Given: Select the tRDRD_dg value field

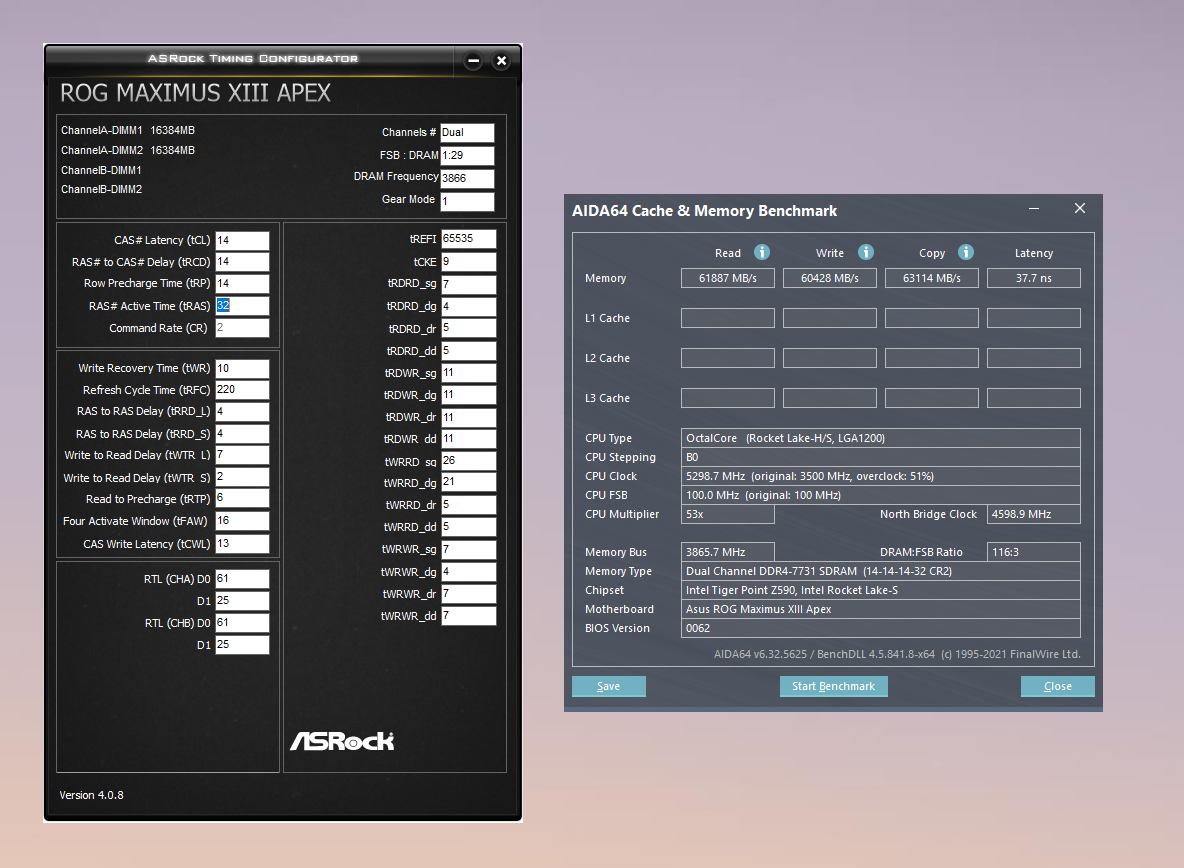Looking at the screenshot, I should (x=469, y=306).
